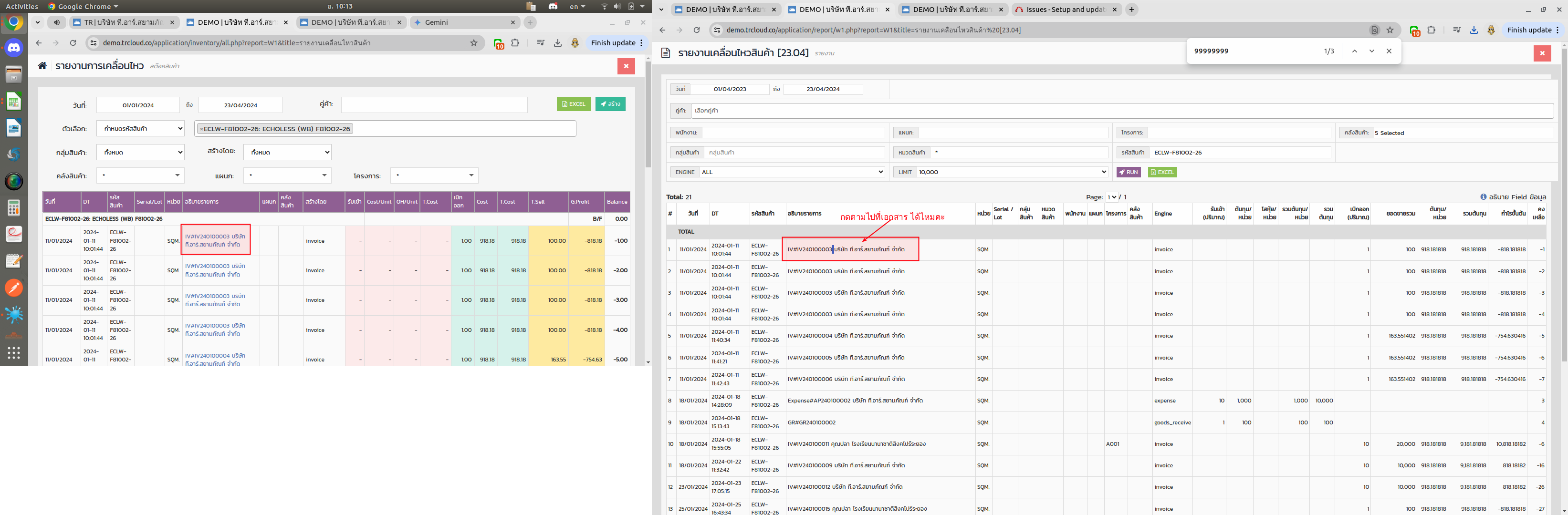Click info icon beside อธิบาย Field ข้อมูล
Image resolution: width=1568 pixels, height=515 pixels.
click(x=1484, y=197)
